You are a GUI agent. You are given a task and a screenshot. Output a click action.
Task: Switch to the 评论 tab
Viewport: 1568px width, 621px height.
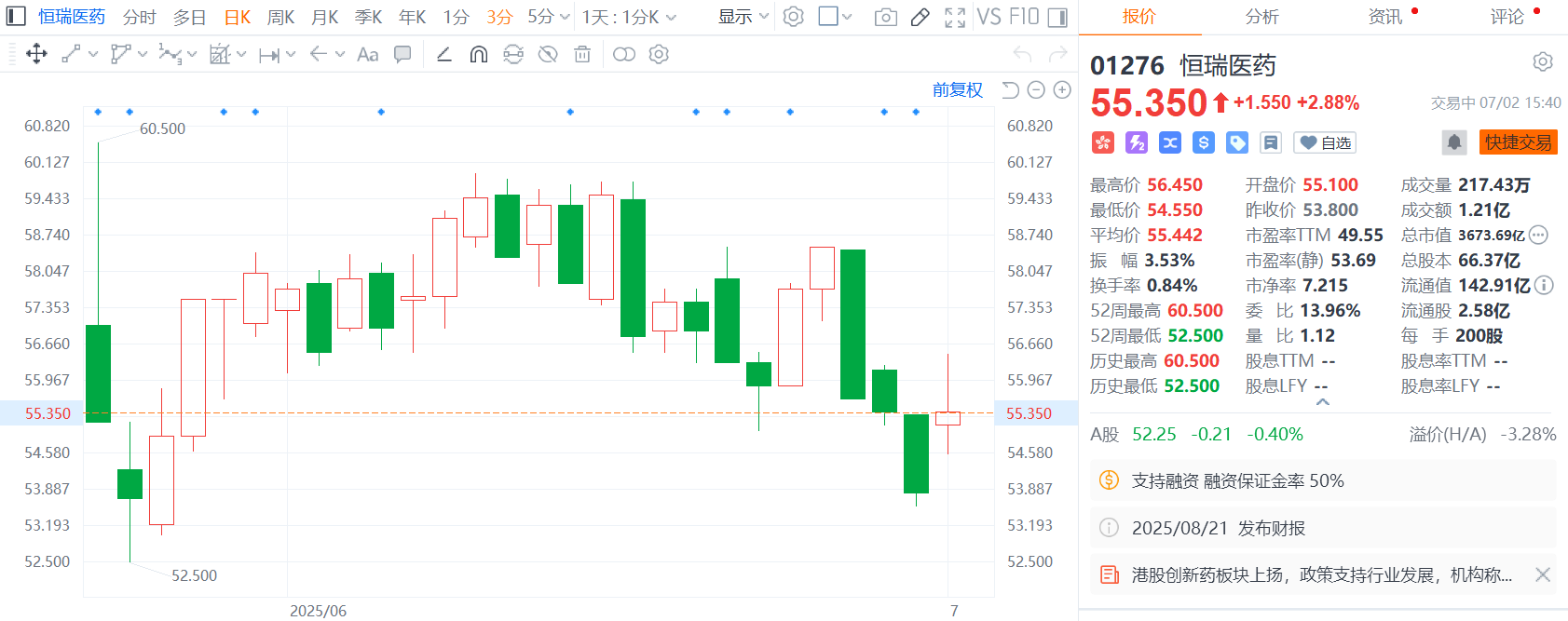point(1507,17)
